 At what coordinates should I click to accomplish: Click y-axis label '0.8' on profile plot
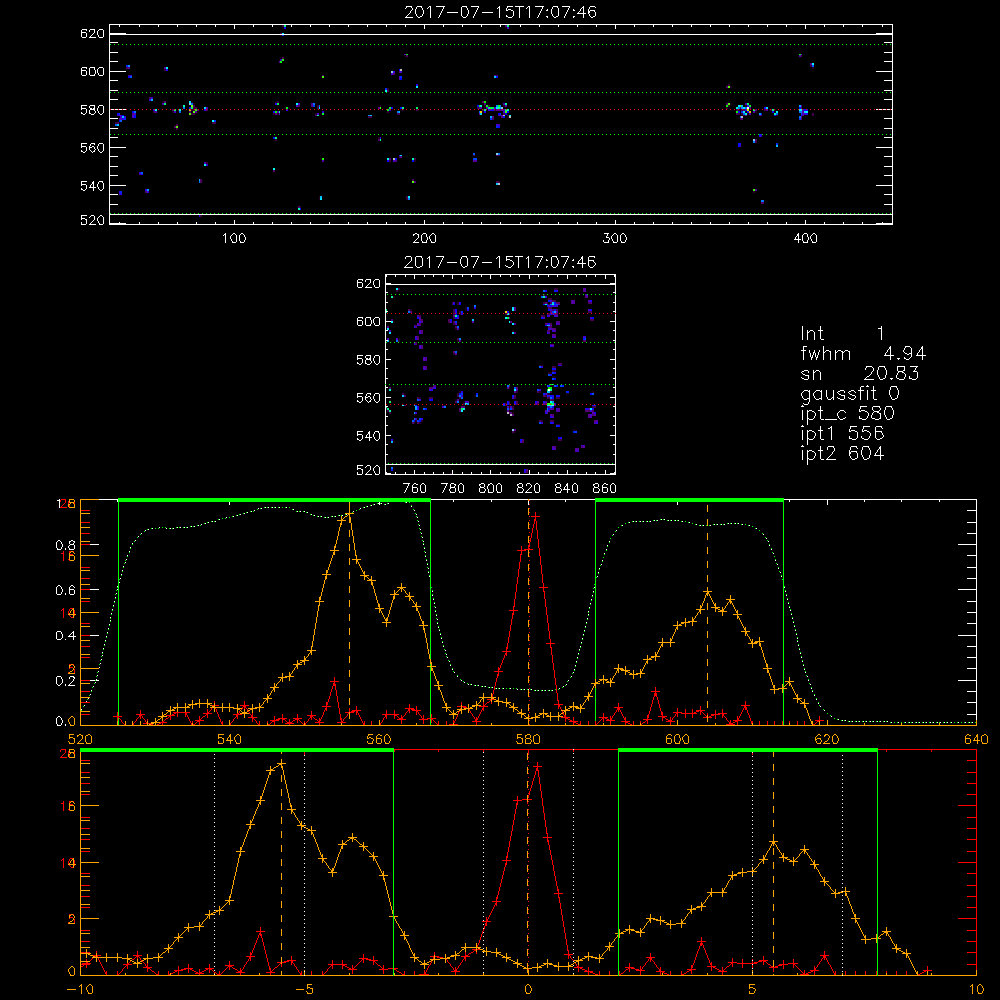pos(65,545)
